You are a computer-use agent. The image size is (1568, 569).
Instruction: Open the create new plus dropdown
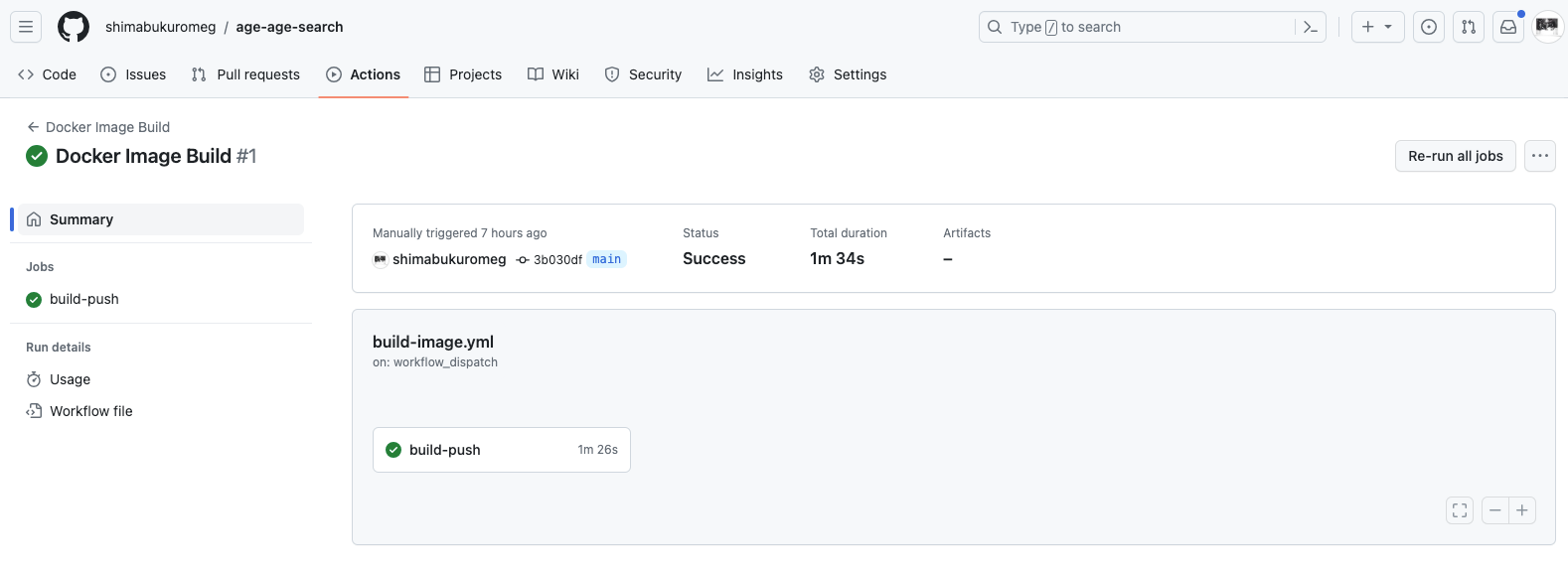click(1377, 27)
